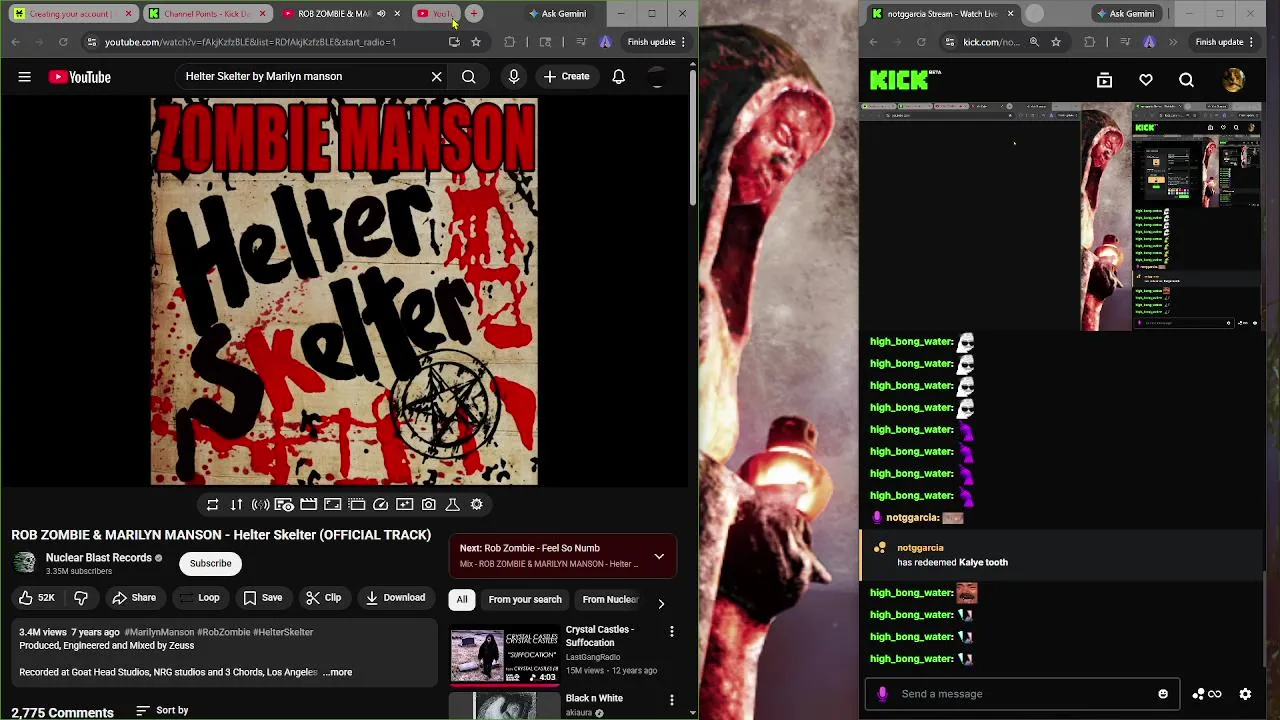Expand the Next: Rob Zombie mix panel chevron
1280x720 pixels.
click(659, 556)
